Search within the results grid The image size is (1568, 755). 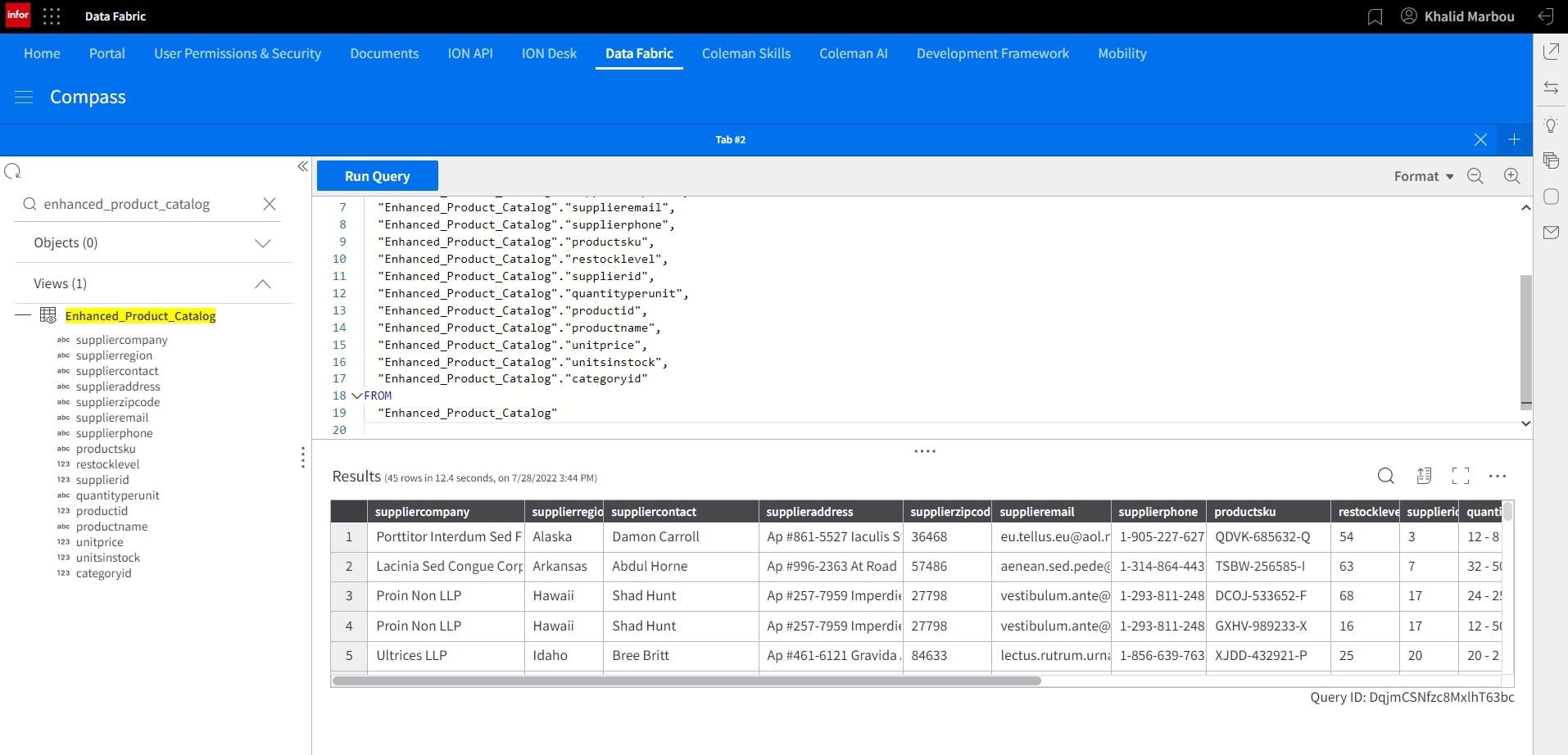(x=1386, y=476)
